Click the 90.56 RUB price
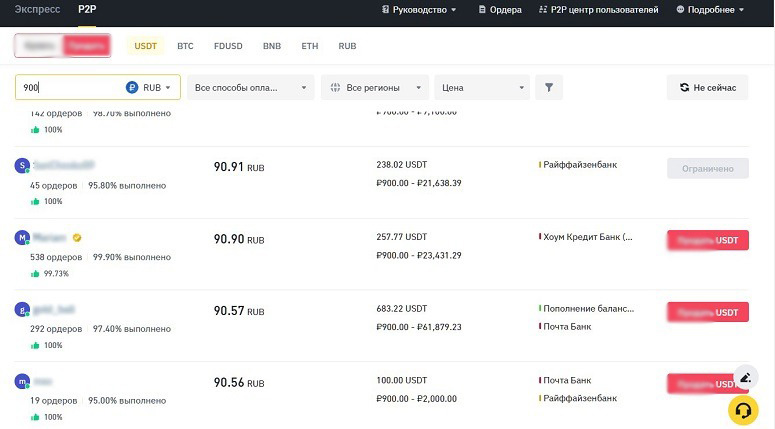This screenshot has height=429, width=775. coord(239,383)
